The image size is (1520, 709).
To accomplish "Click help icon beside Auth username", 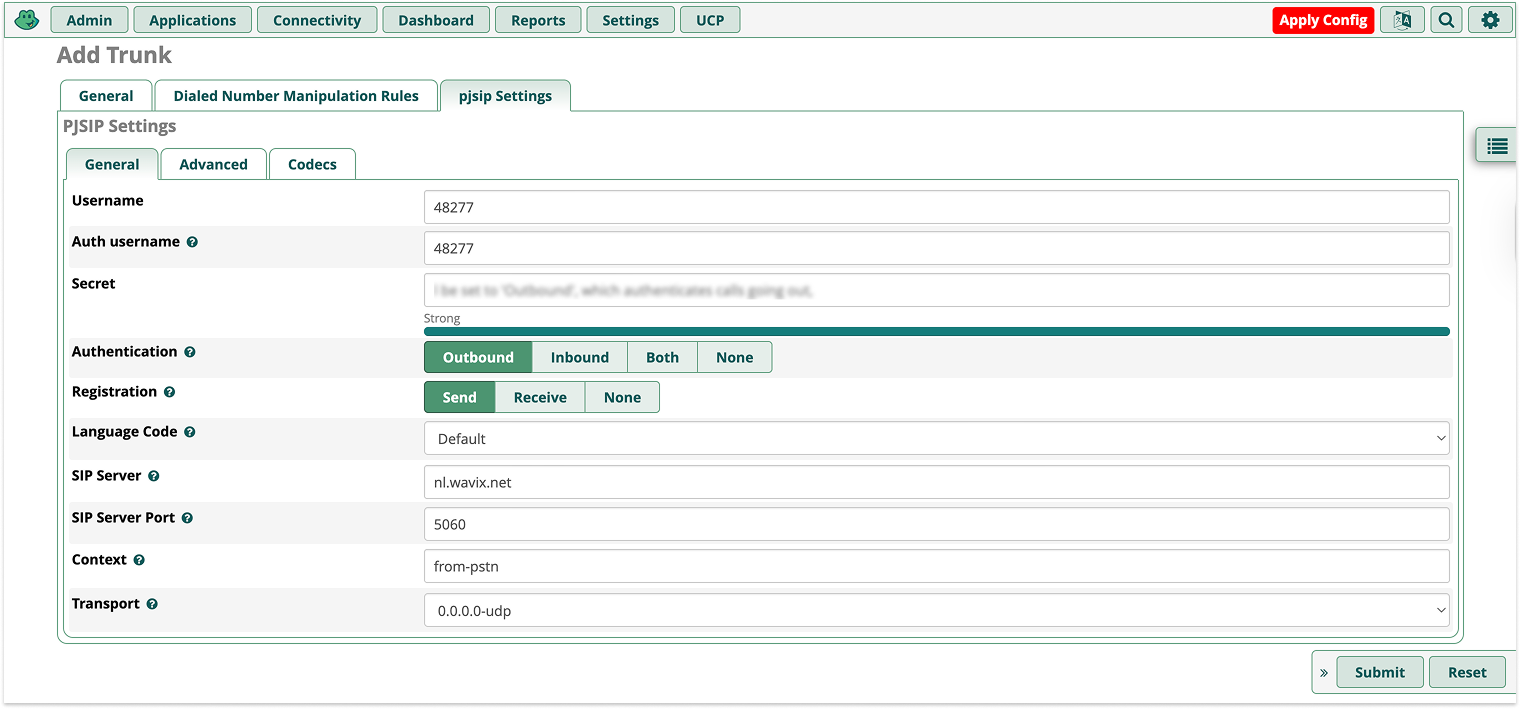I will 192,242.
